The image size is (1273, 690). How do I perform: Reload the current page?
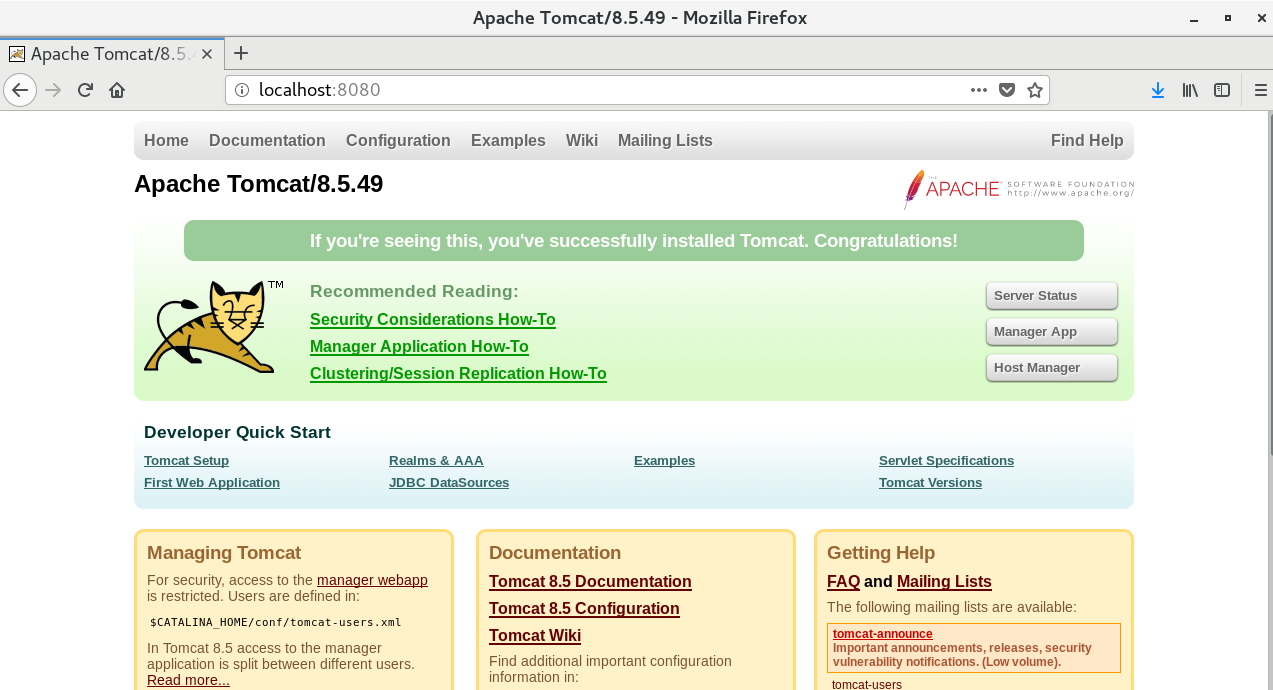(85, 90)
